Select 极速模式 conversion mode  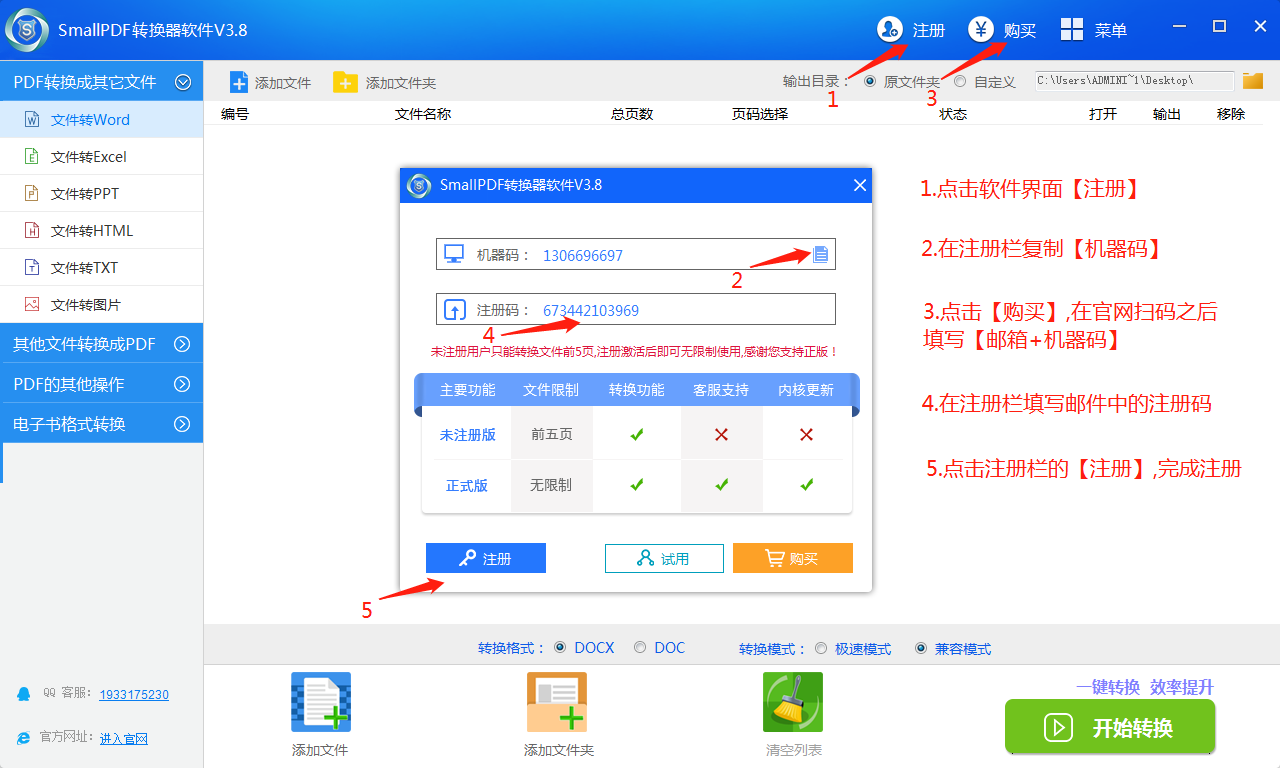coord(821,648)
